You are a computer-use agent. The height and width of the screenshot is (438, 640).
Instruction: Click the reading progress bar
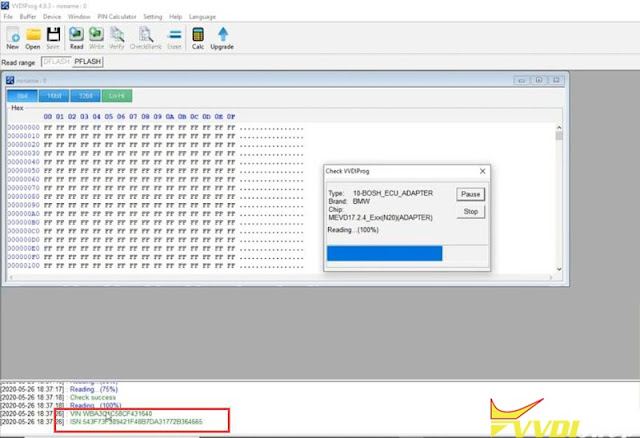[x=407, y=253]
